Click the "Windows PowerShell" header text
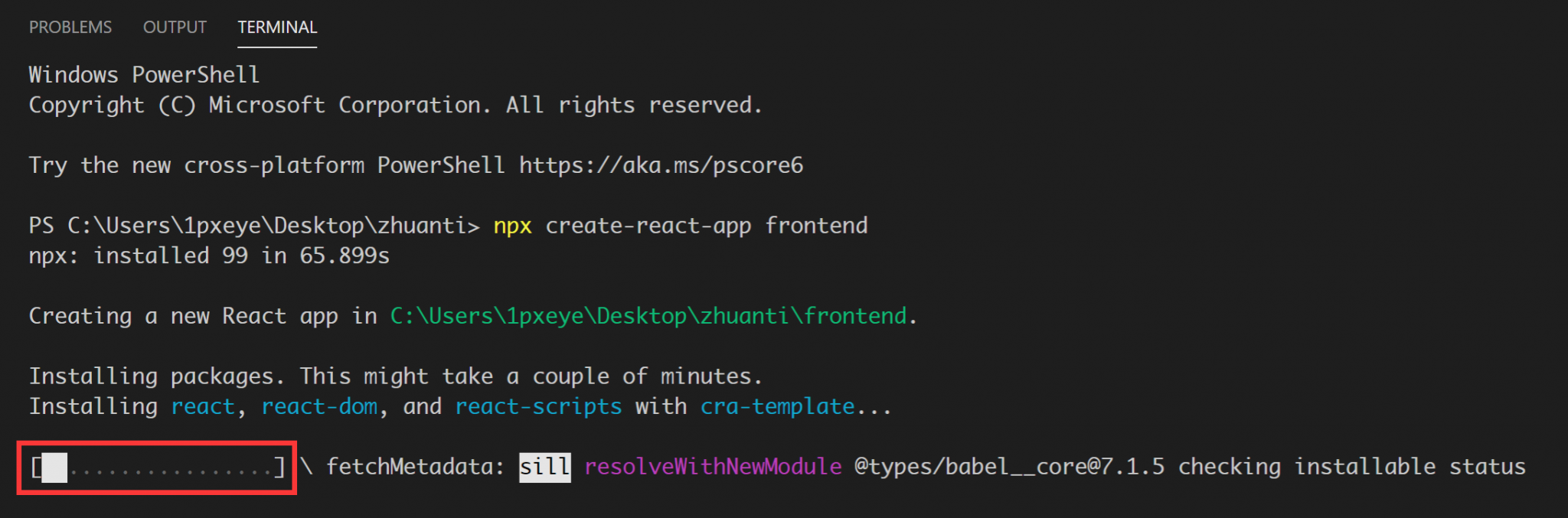Screen dimensions: 1568x518 [x=144, y=75]
